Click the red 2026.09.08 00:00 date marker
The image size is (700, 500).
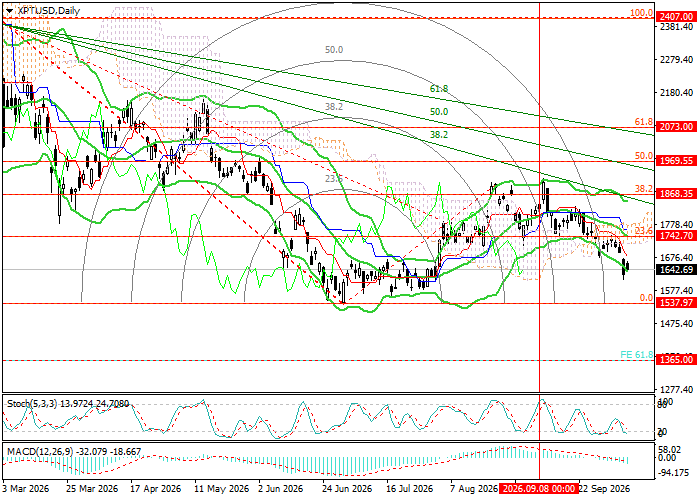(538, 489)
